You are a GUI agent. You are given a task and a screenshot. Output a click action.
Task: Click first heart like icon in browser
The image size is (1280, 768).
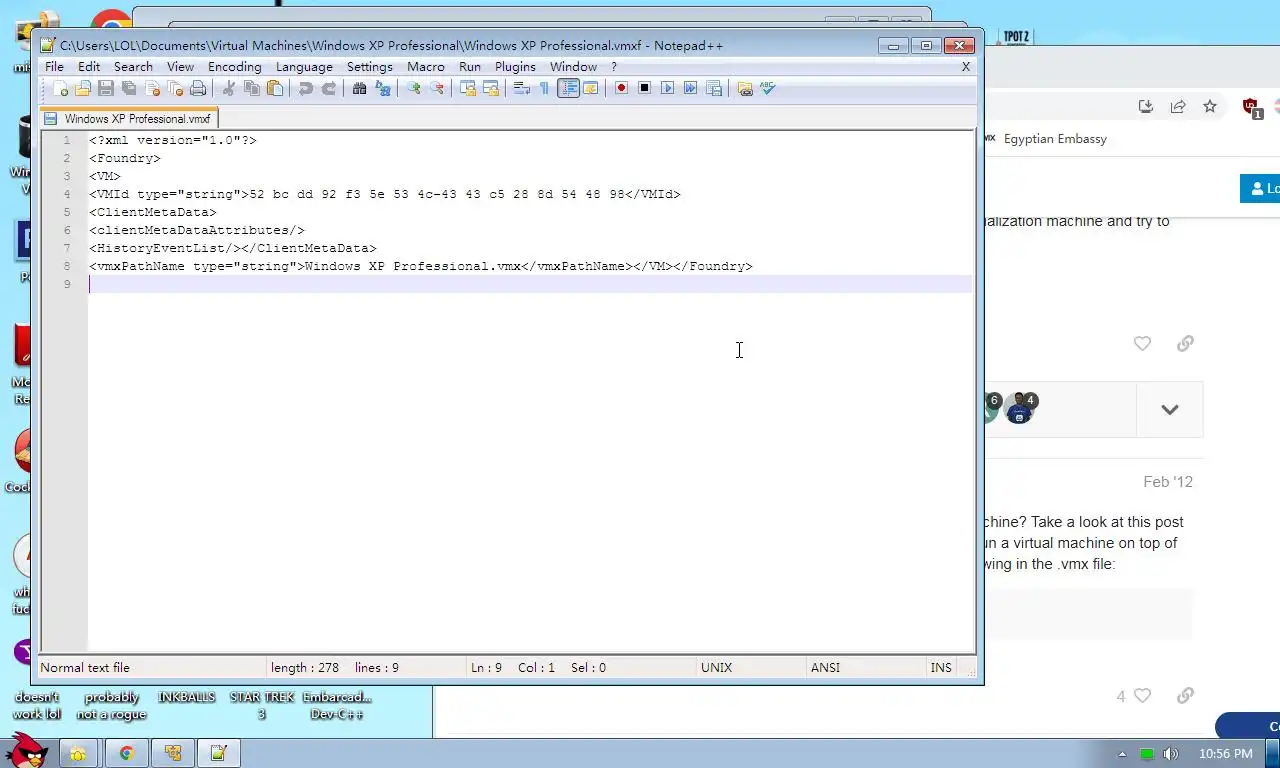[x=1142, y=343]
